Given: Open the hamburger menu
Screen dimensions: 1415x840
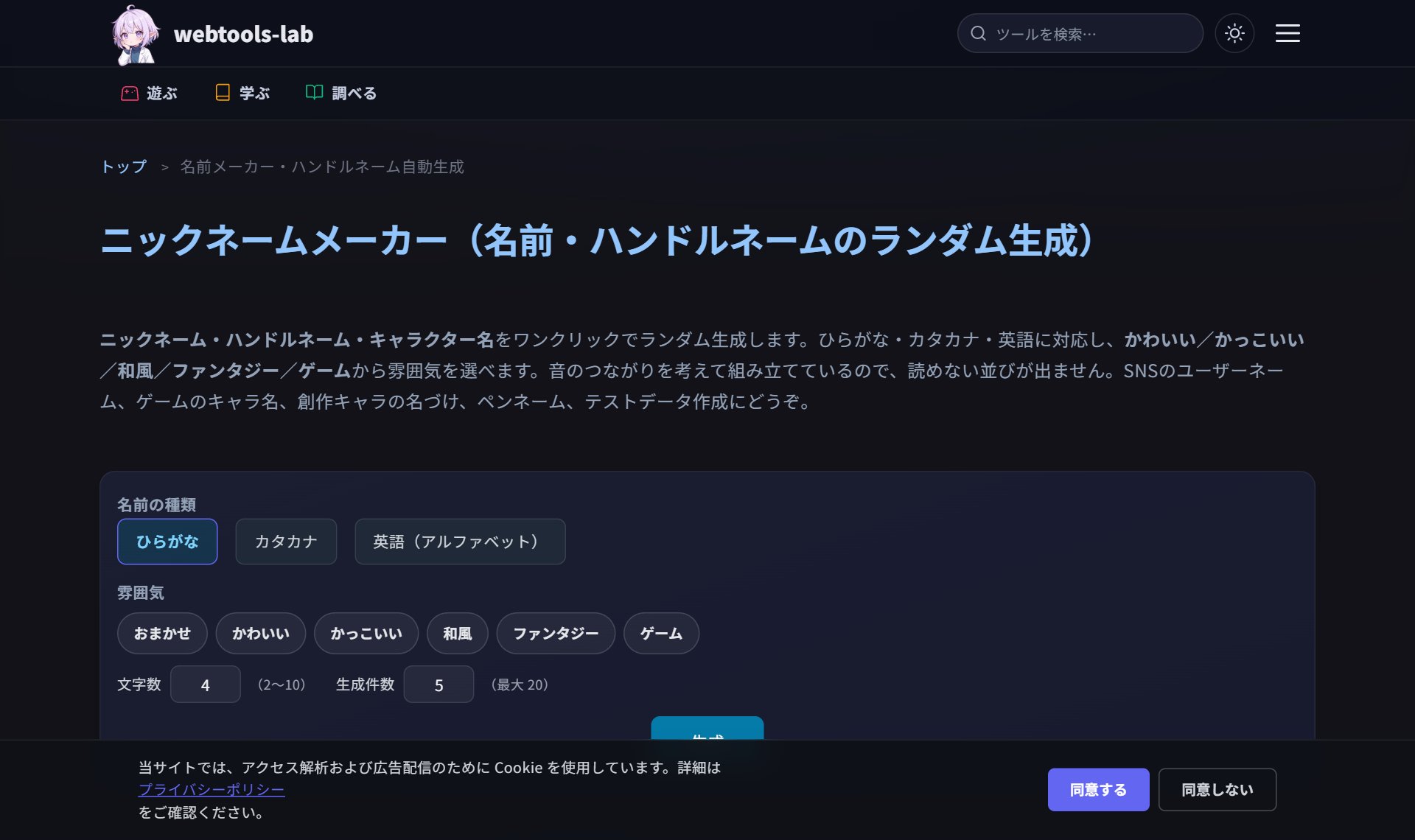Looking at the screenshot, I should (1288, 33).
